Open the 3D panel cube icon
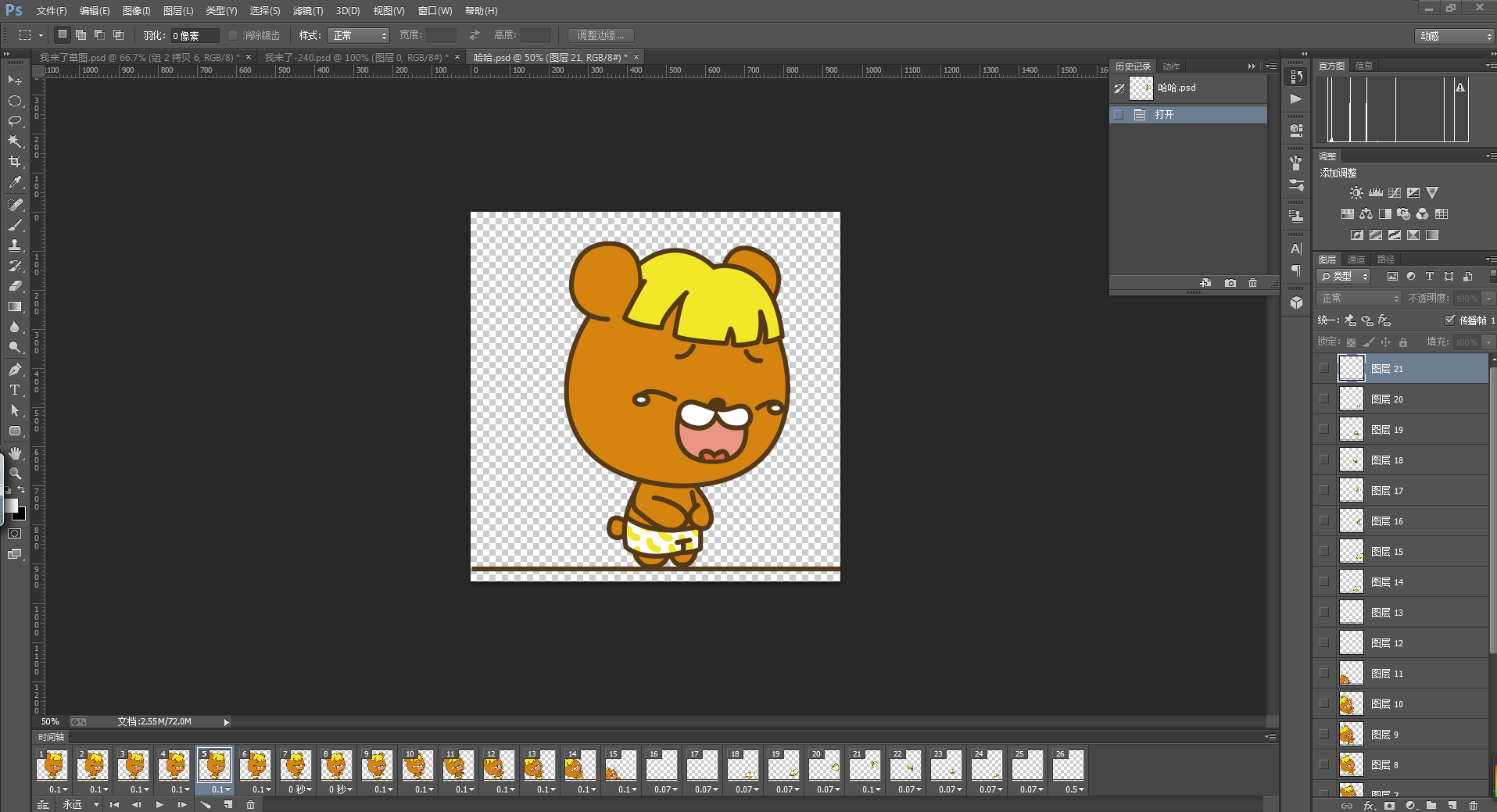Screen dimensions: 1497x812 [1296, 303]
